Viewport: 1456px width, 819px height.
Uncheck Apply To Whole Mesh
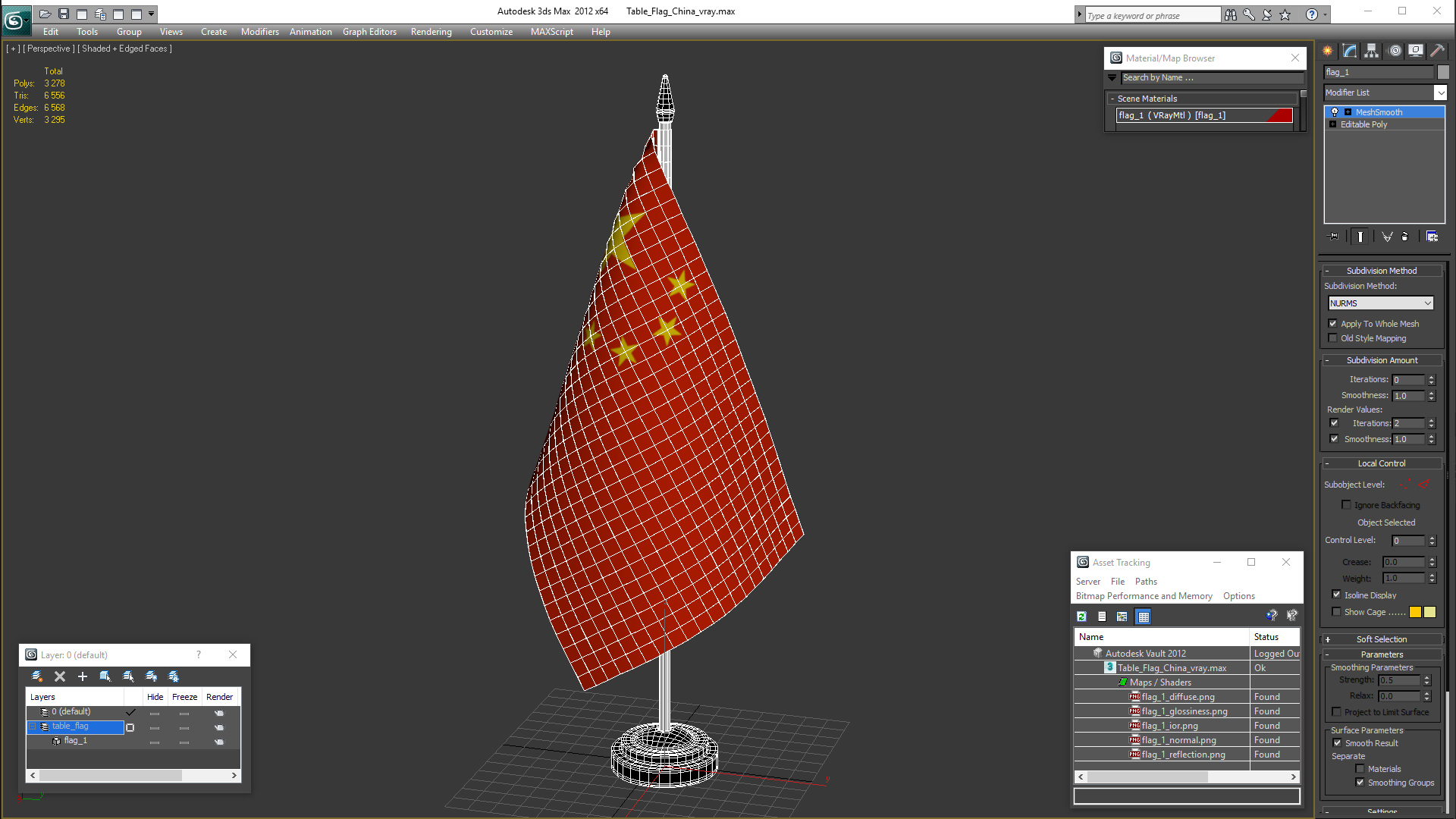point(1333,324)
